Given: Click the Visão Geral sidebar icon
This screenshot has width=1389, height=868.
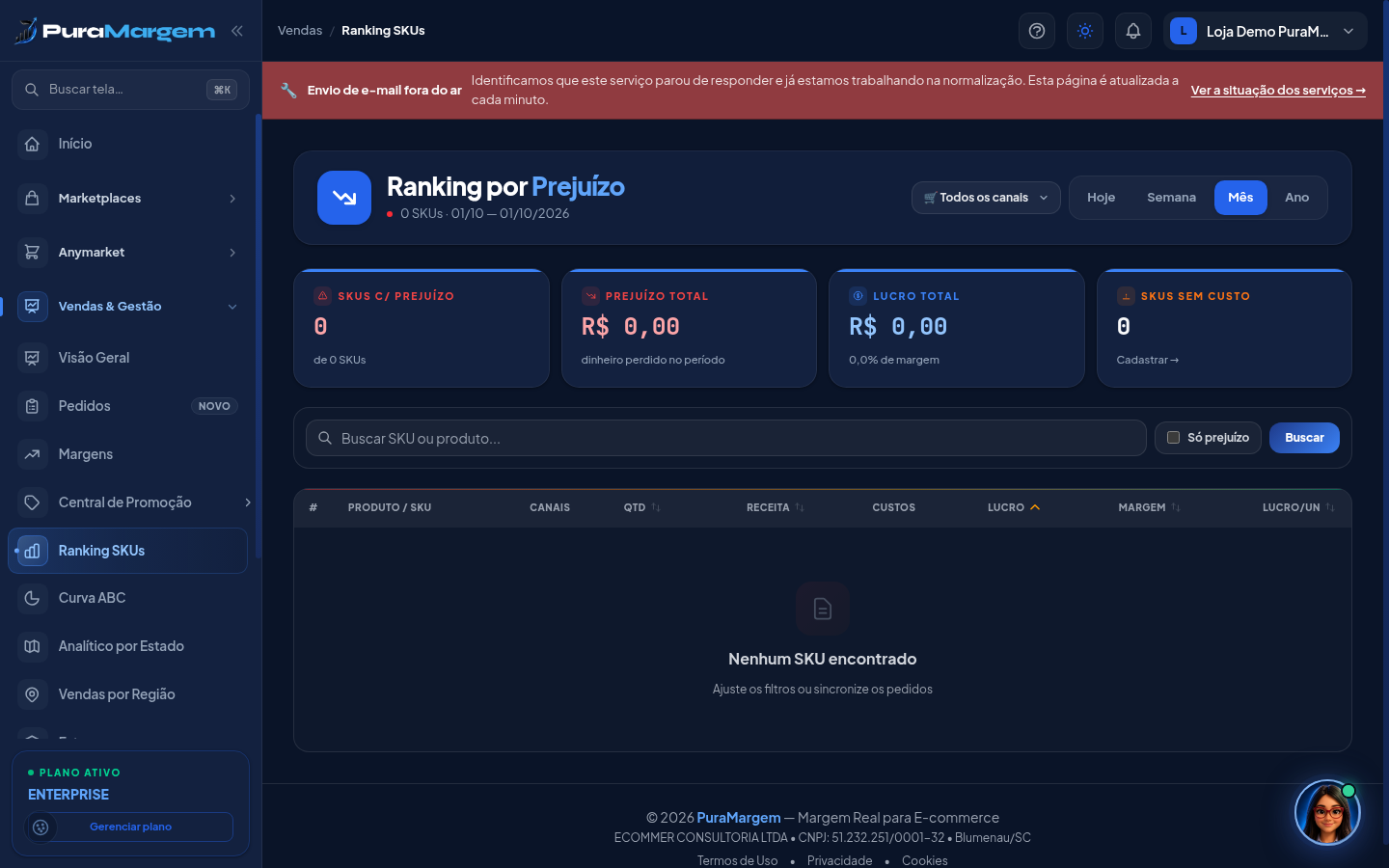Looking at the screenshot, I should [x=32, y=358].
